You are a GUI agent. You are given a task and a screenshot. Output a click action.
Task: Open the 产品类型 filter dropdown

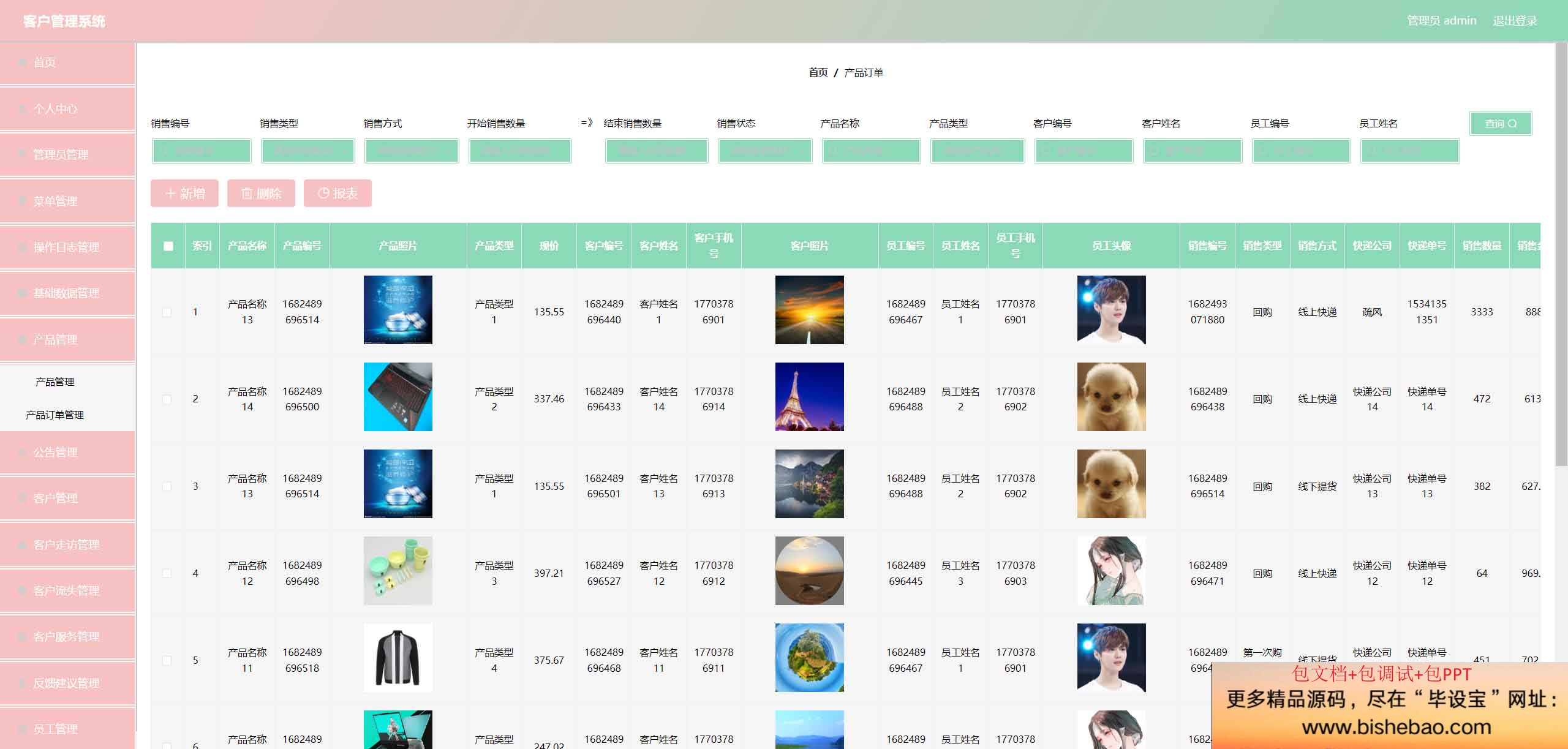point(978,151)
